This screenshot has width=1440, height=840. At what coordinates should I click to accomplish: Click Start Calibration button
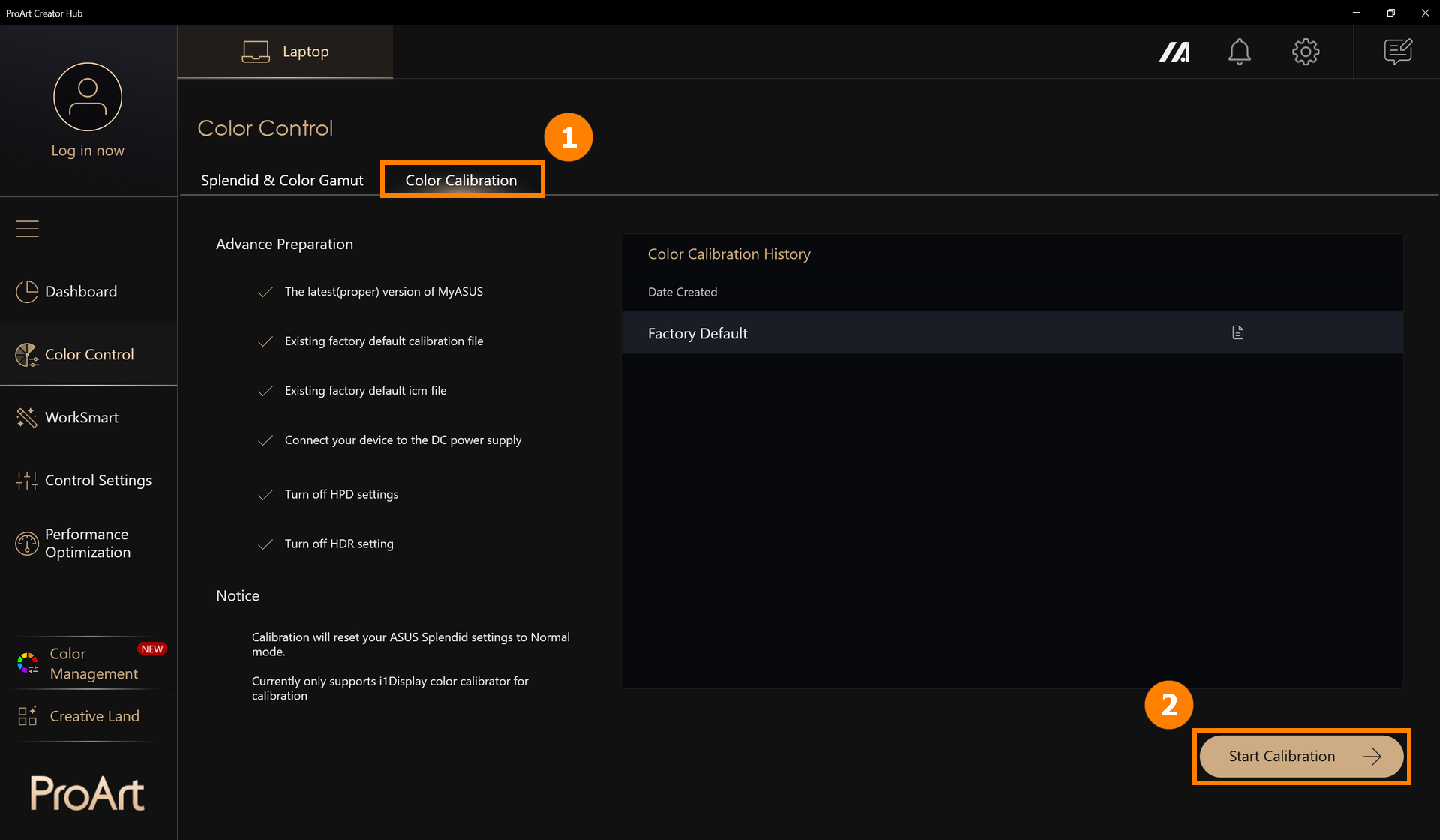click(x=1301, y=756)
